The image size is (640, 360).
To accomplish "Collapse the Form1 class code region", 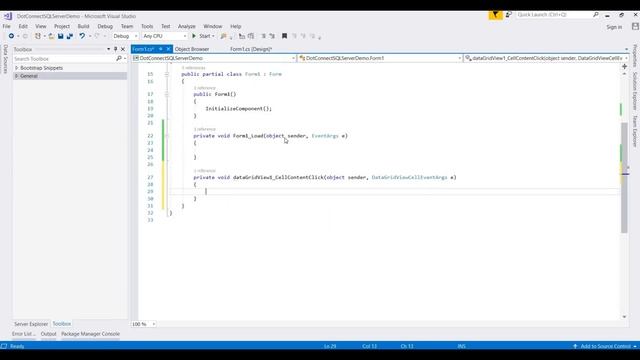I will [167, 74].
